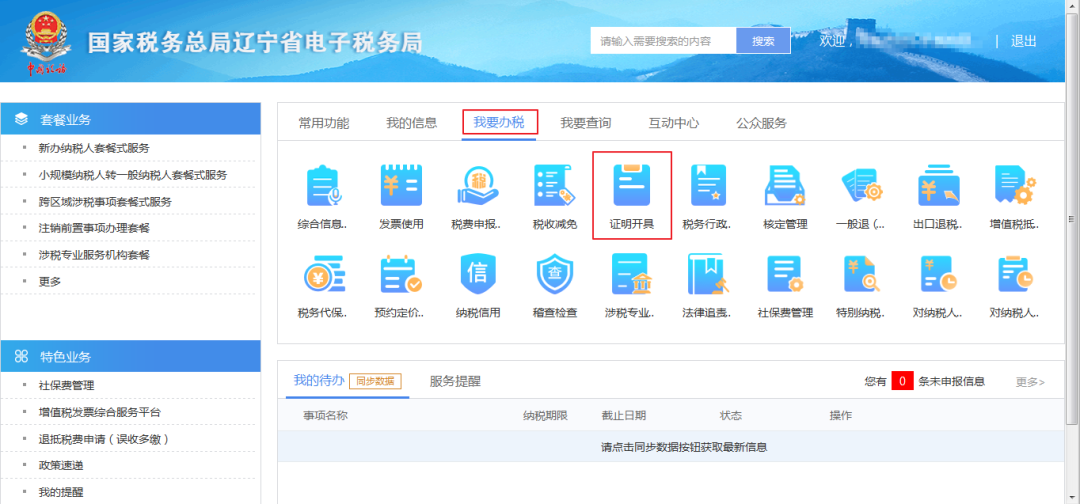Open the 社保费管理 icon
Image resolution: width=1080 pixels, height=504 pixels.
(x=785, y=274)
